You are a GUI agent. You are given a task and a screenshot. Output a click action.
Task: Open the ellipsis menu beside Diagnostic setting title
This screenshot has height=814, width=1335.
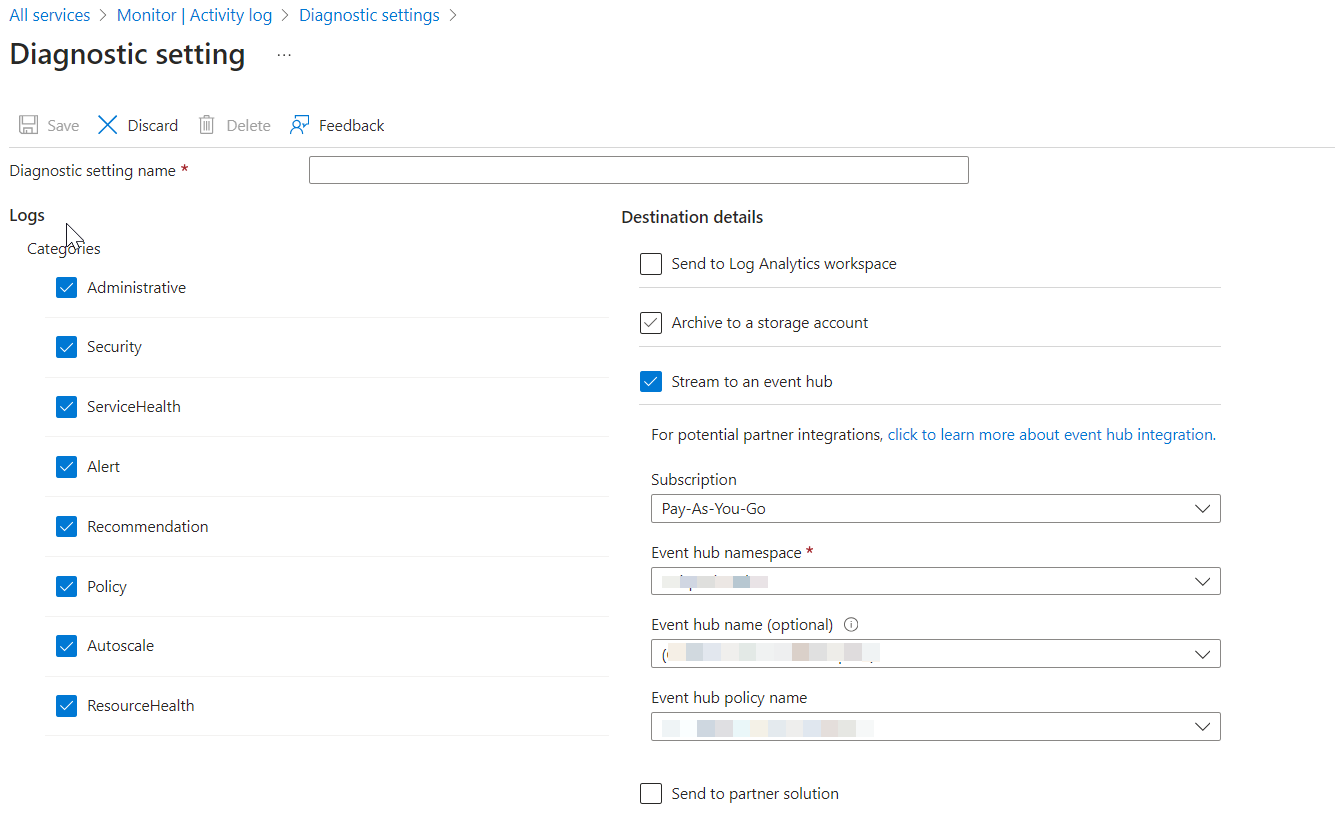[284, 55]
